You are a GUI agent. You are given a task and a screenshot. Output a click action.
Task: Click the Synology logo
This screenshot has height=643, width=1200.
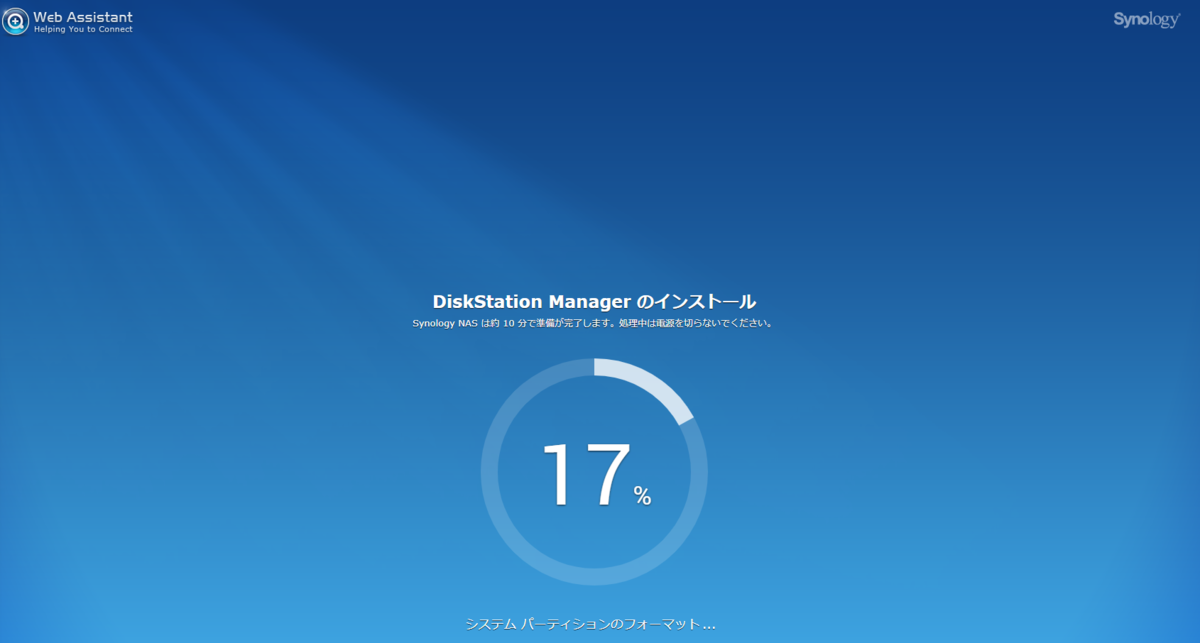point(1146,20)
